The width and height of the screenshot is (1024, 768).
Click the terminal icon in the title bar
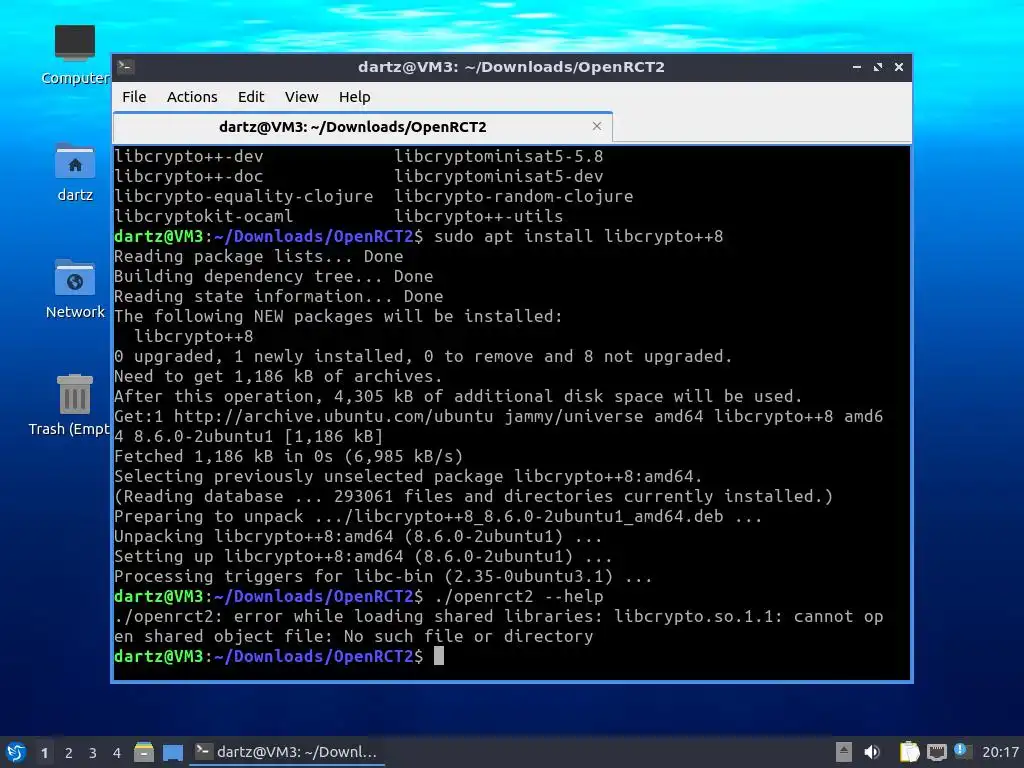(126, 67)
